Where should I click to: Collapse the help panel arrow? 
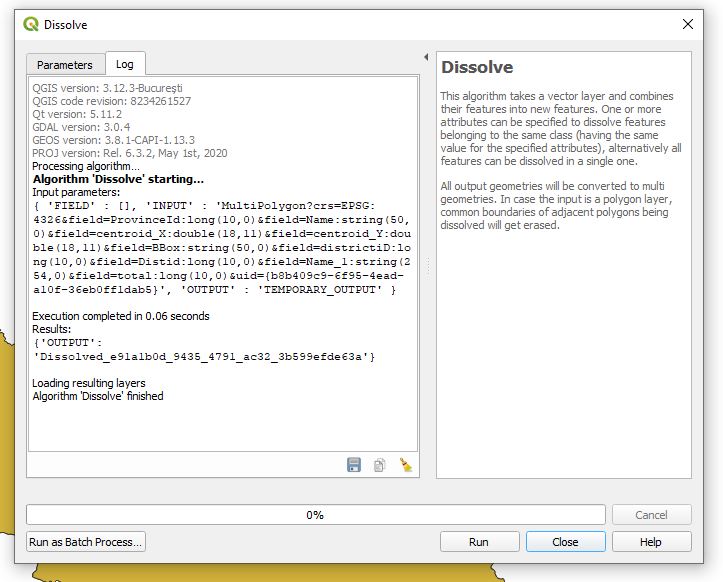(426, 57)
